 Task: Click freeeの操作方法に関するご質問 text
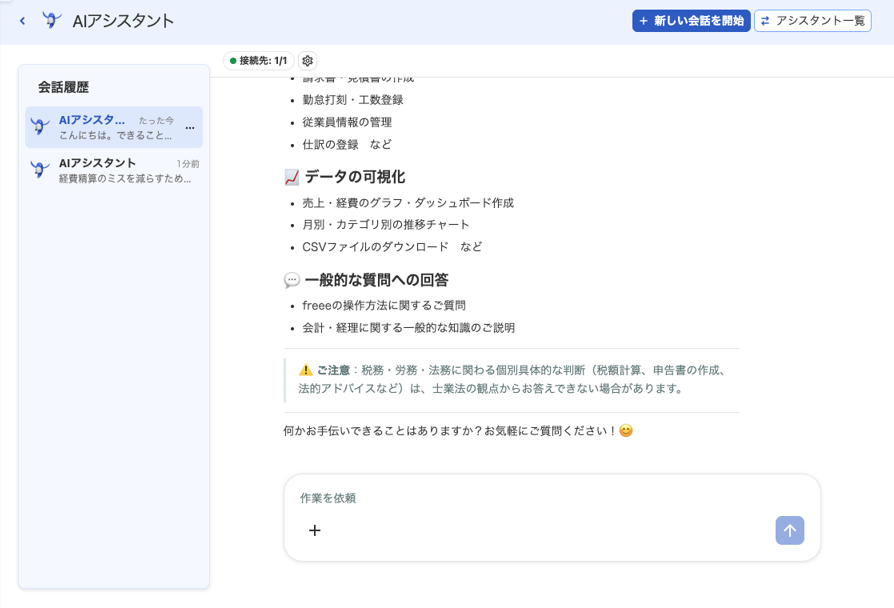384,306
